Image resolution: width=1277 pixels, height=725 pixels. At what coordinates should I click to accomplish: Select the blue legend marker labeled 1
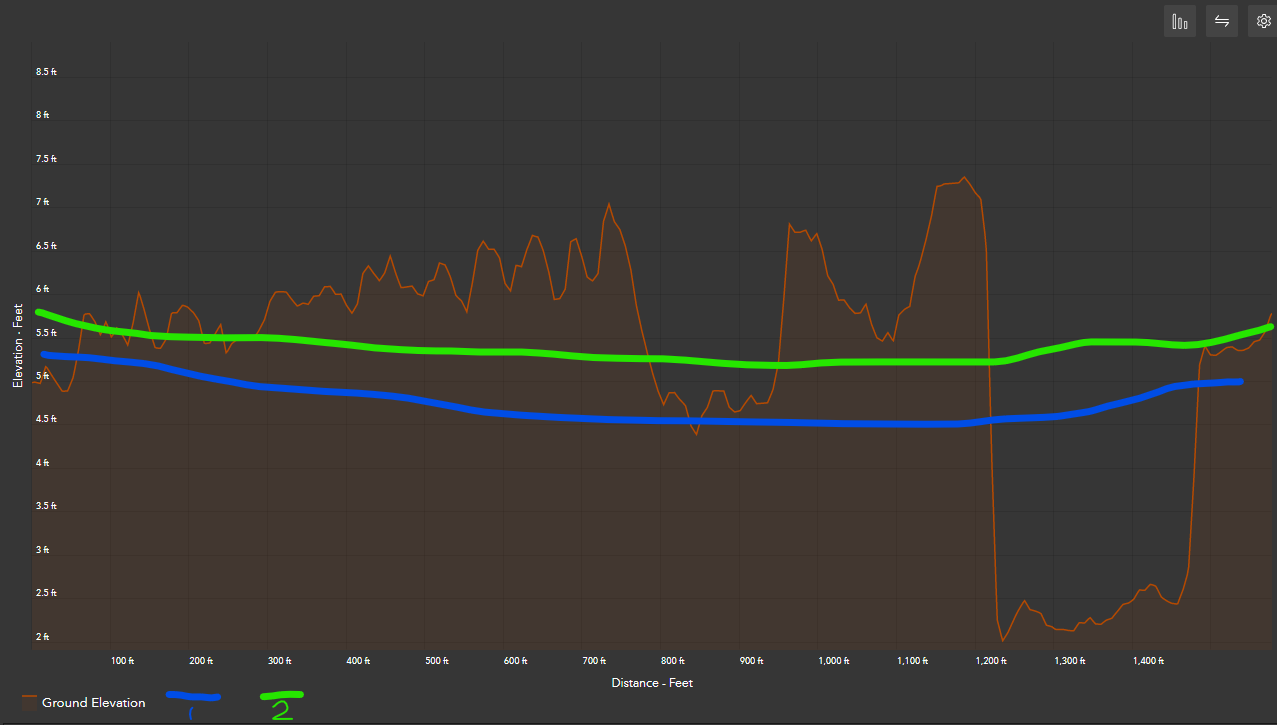[x=194, y=698]
